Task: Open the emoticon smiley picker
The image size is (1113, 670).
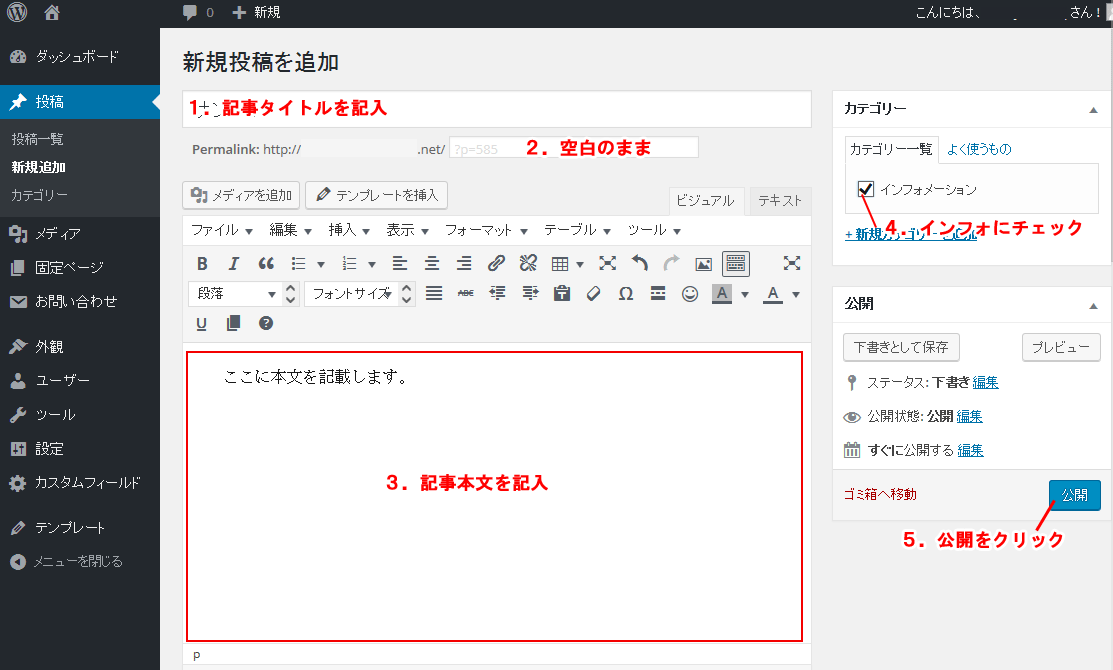Action: coord(690,294)
